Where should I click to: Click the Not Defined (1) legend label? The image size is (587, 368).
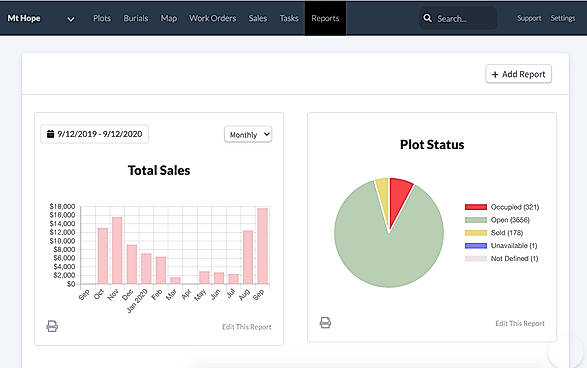(x=514, y=258)
